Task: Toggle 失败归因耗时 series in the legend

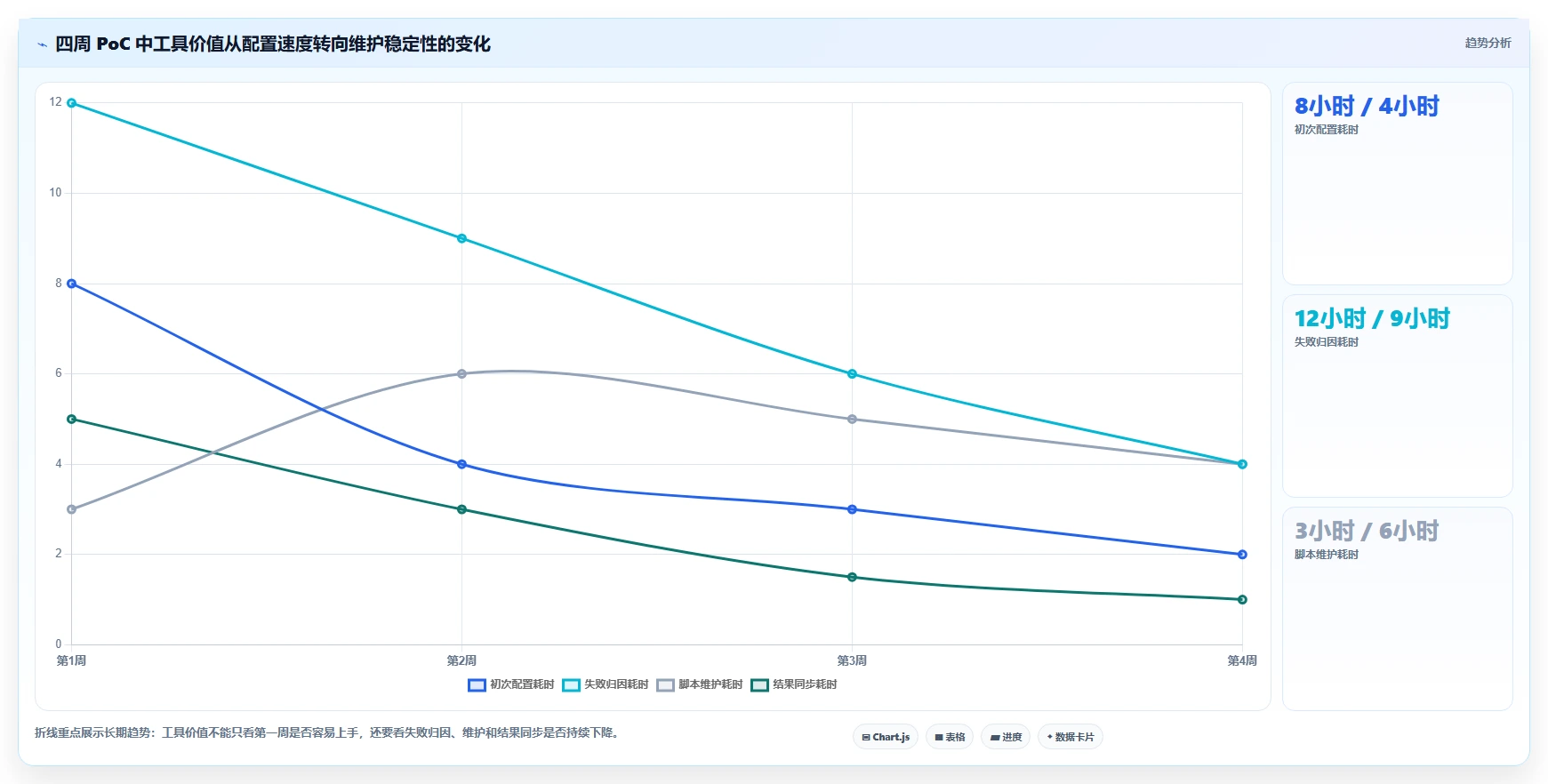Action: tap(606, 684)
